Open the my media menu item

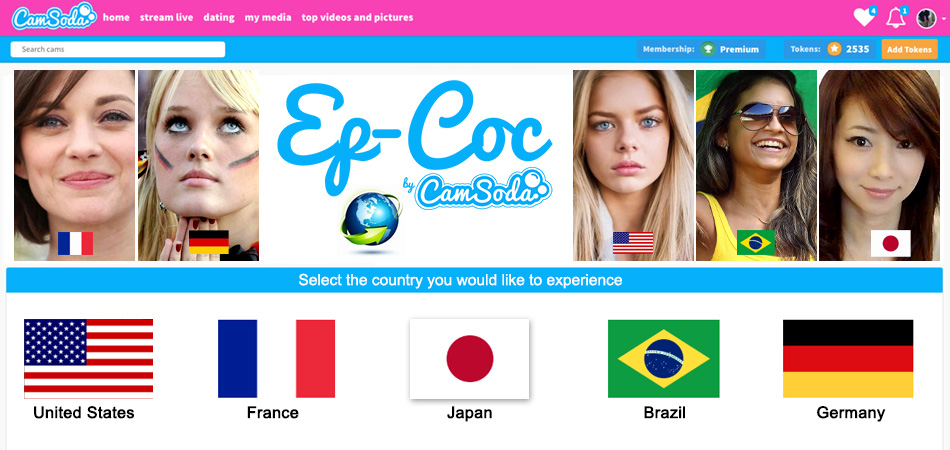[268, 18]
